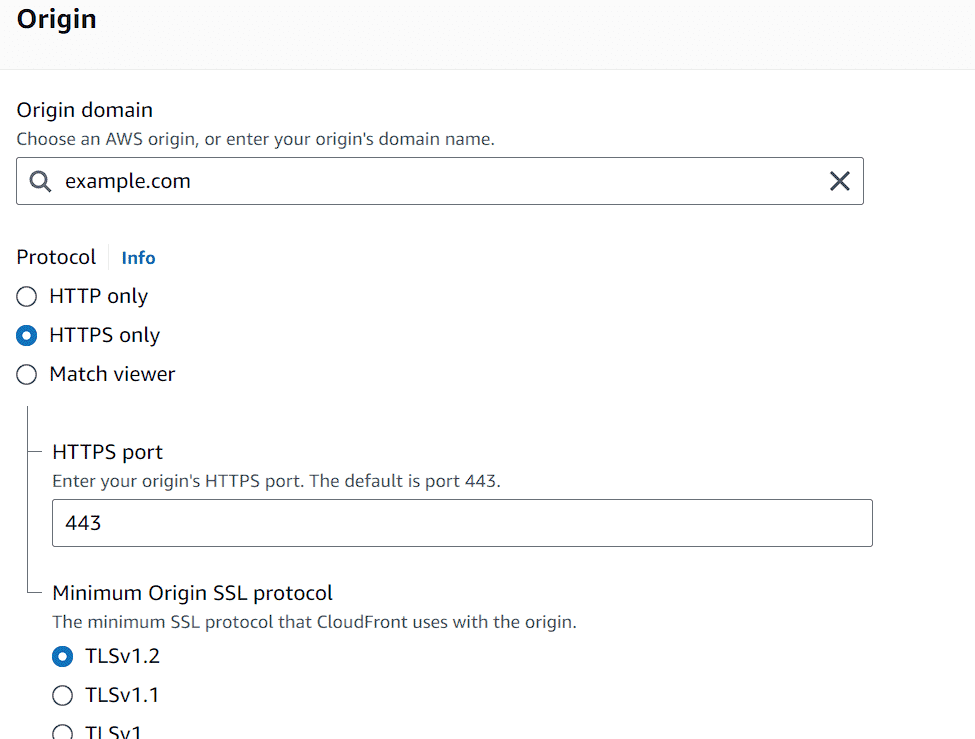975x739 pixels.
Task: Click the Origin domain field description text
Action: (255, 139)
